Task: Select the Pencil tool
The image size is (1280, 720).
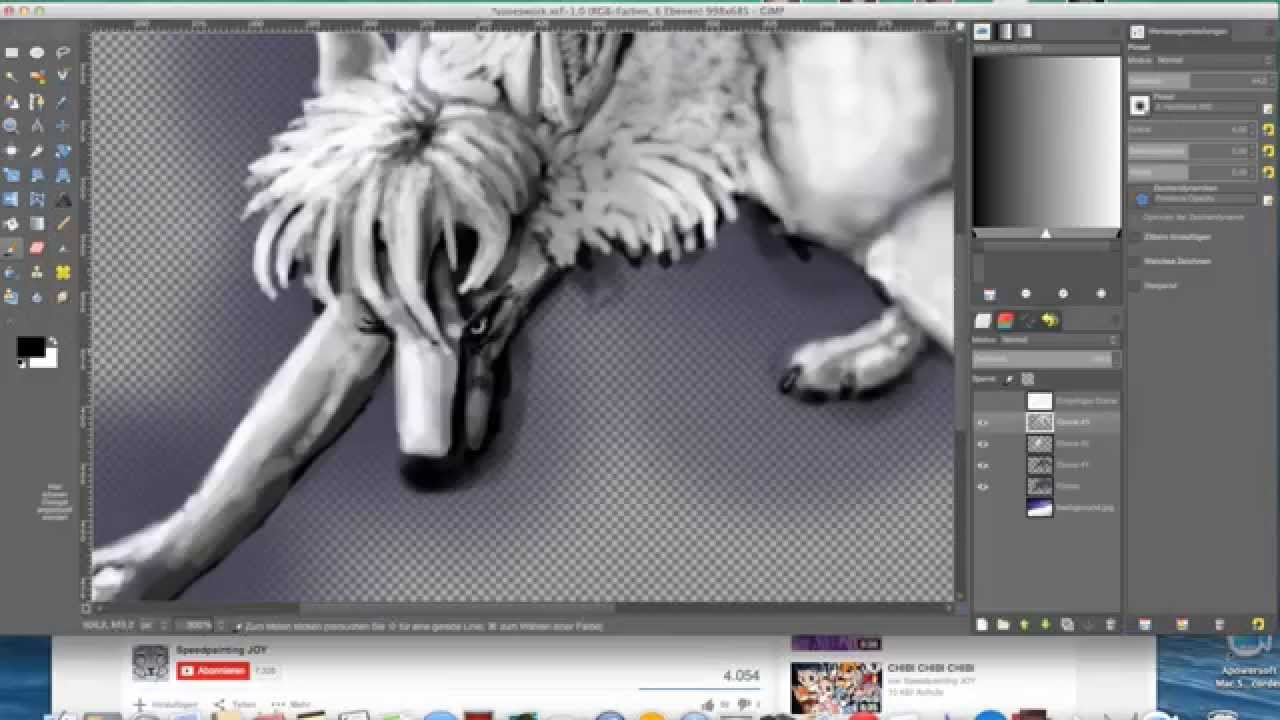Action: coord(63,224)
